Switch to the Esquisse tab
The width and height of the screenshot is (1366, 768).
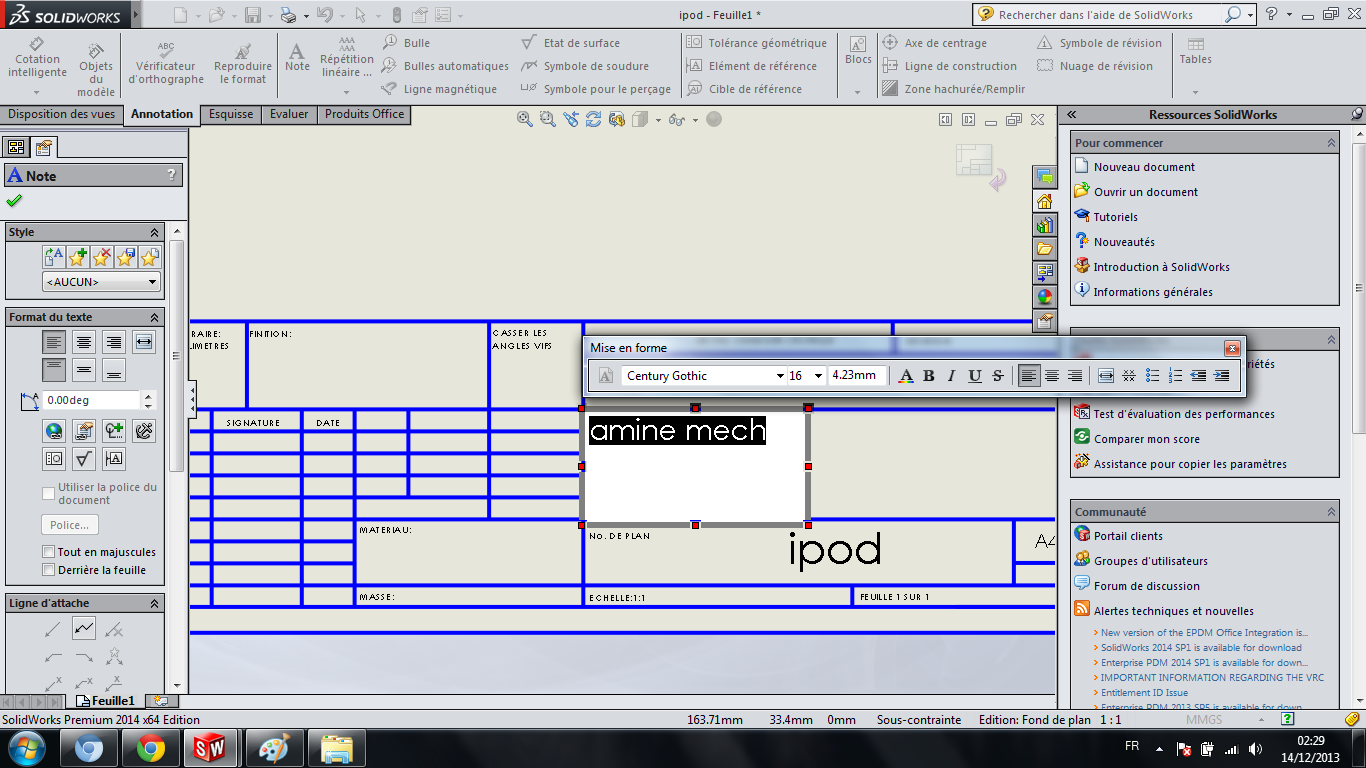pos(230,114)
